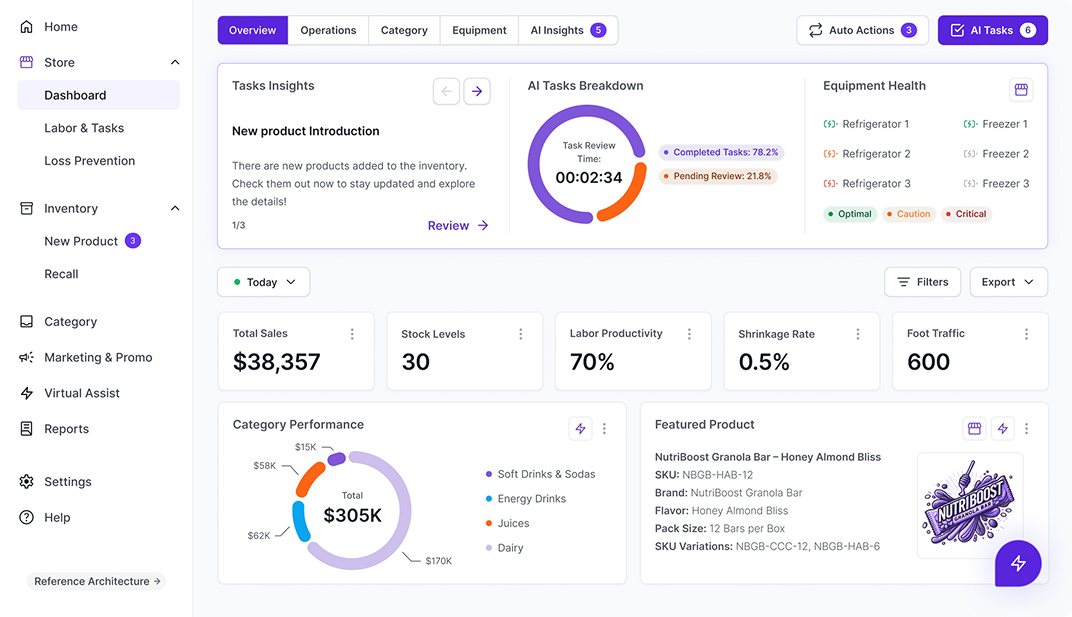Open the floating lightning assistant button

coord(1018,563)
